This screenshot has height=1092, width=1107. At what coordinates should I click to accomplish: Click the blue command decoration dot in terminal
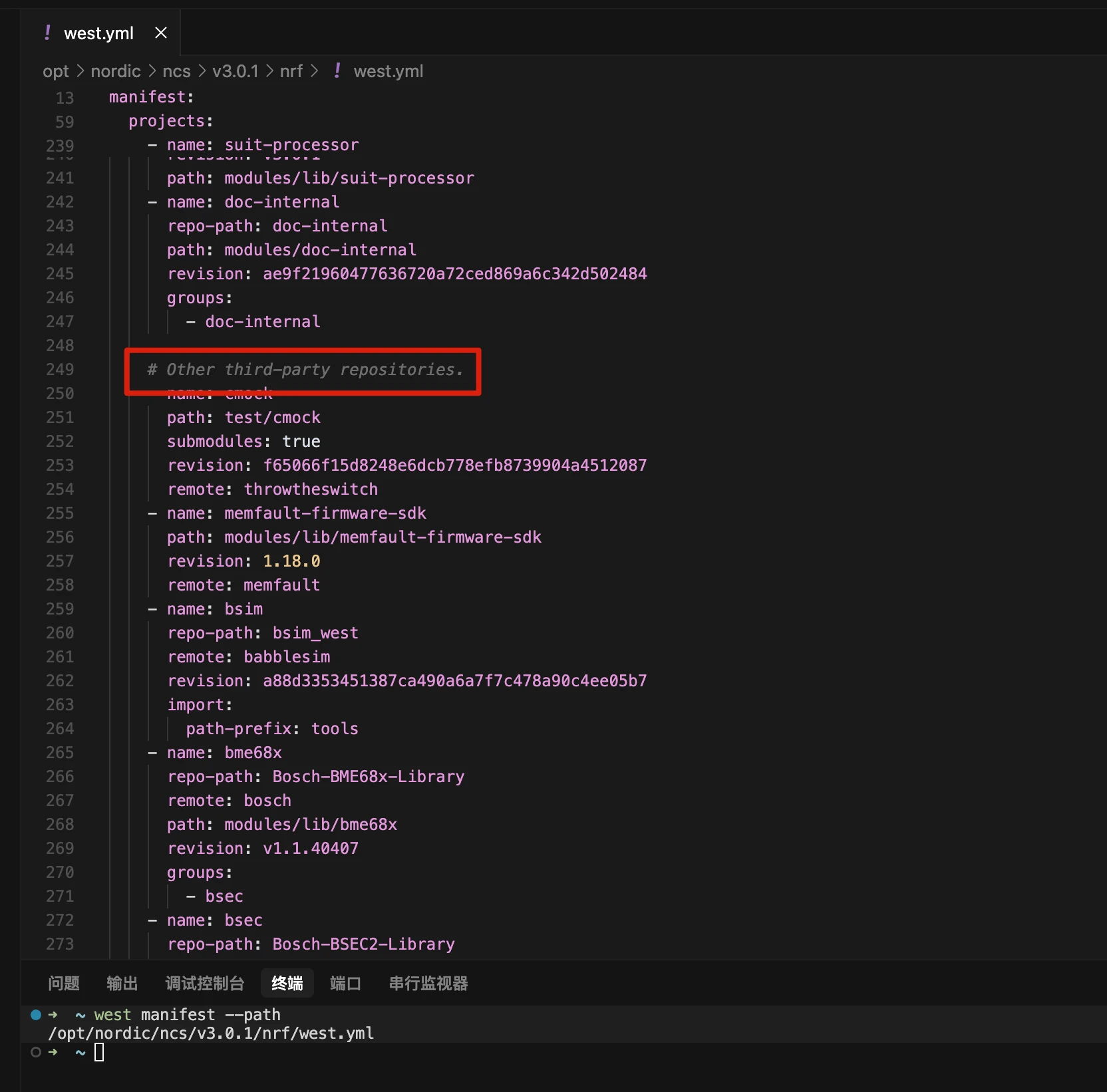click(36, 1015)
